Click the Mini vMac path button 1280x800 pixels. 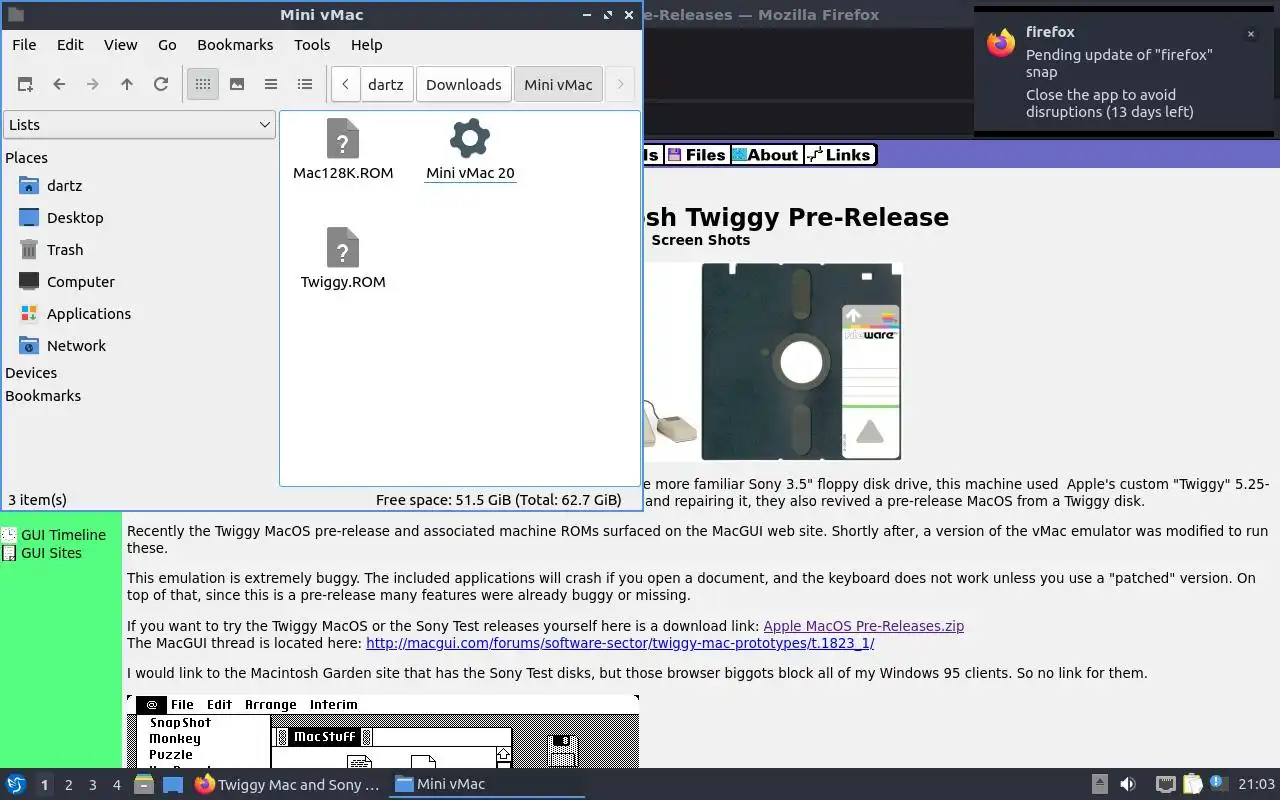[x=559, y=85]
